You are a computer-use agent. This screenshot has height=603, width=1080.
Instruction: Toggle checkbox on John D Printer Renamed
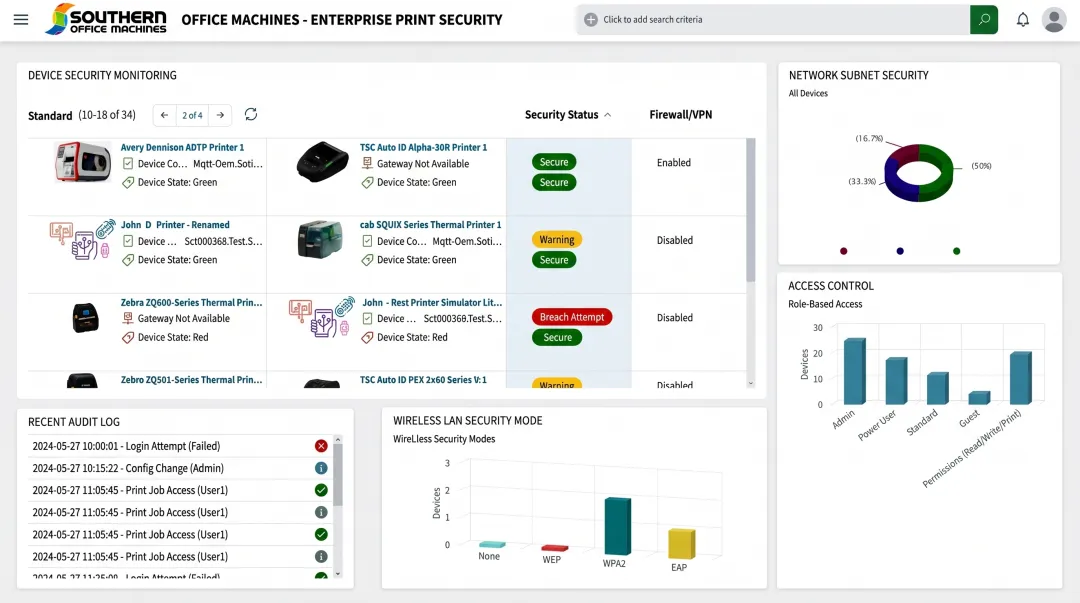127,241
